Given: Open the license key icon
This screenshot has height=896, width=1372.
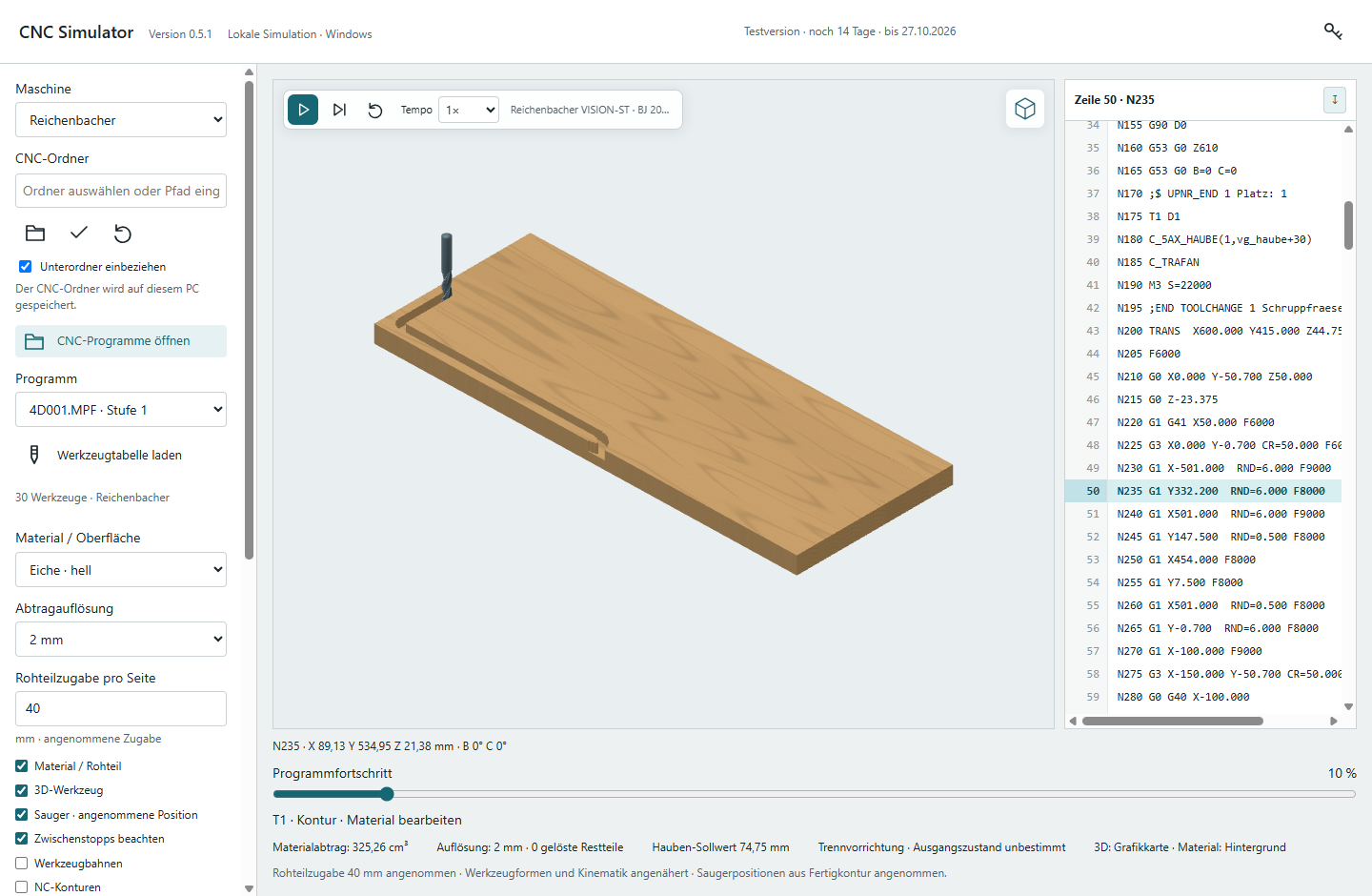Looking at the screenshot, I should click(x=1333, y=31).
